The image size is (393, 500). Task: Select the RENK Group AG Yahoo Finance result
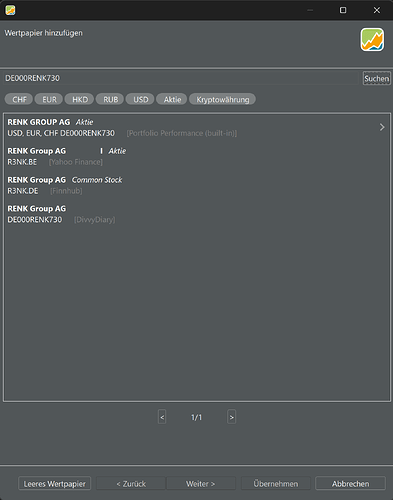click(197, 156)
